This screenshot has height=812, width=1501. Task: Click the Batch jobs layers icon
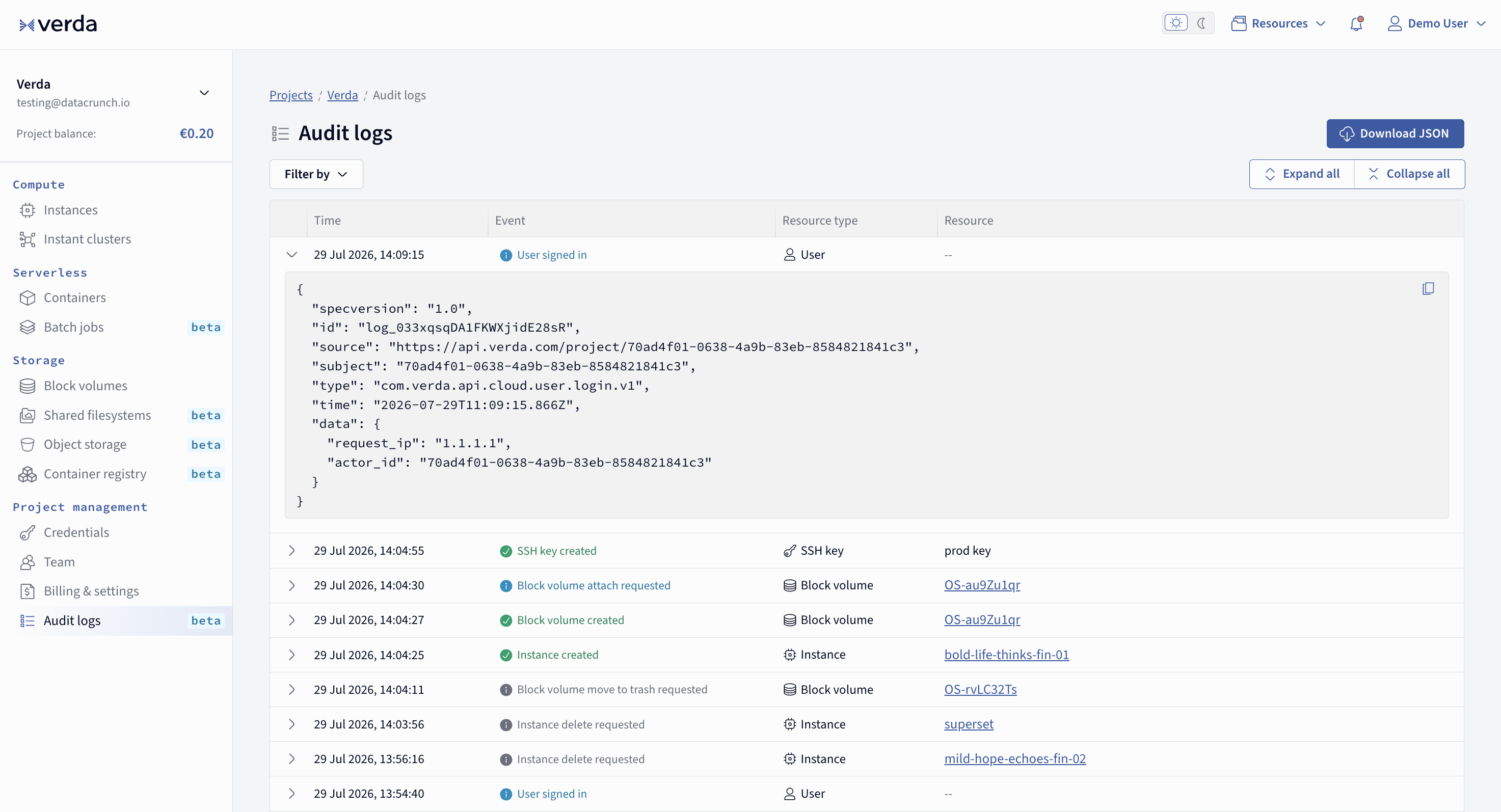pyautogui.click(x=28, y=327)
